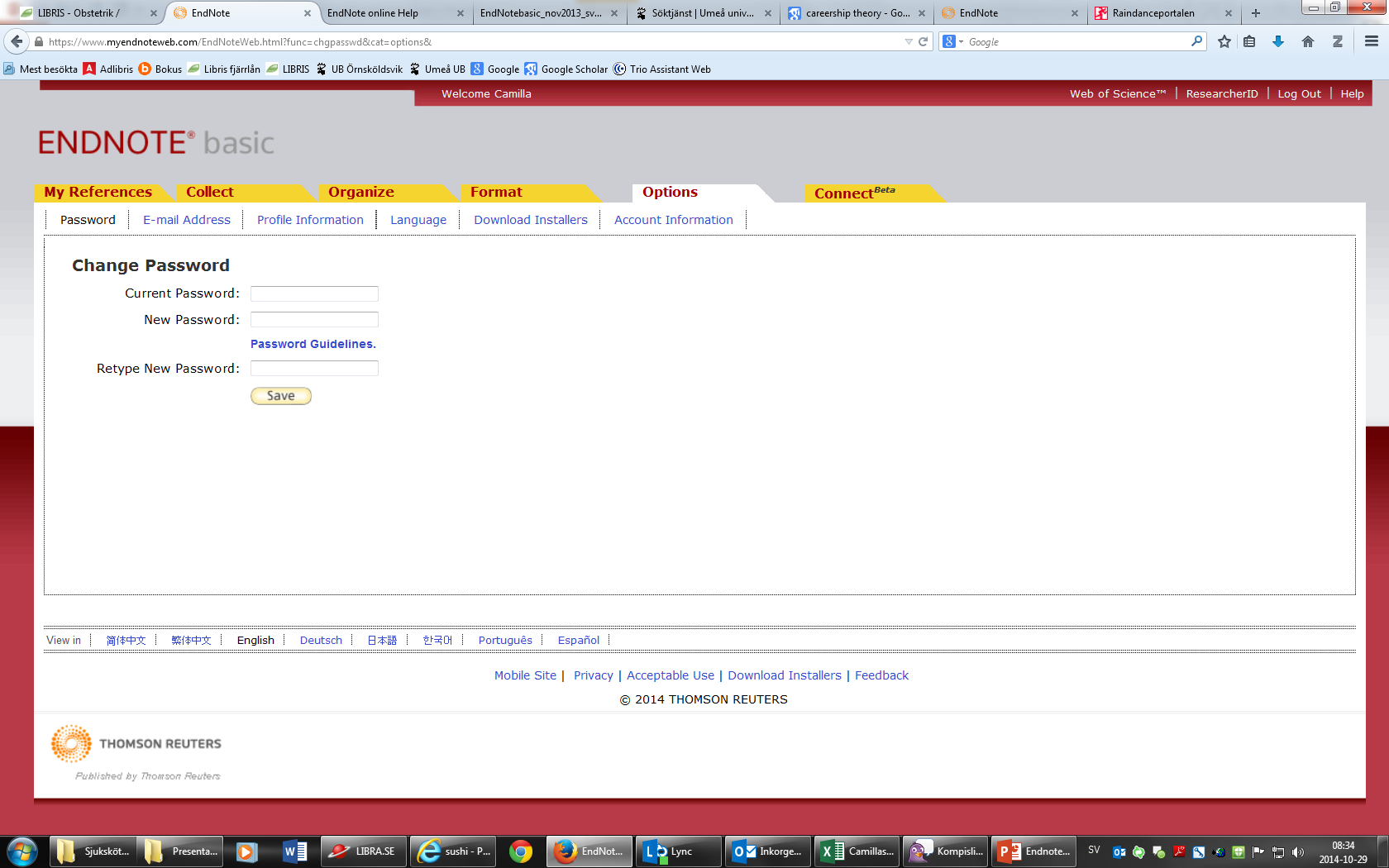Open the Feedback footer link

(881, 675)
